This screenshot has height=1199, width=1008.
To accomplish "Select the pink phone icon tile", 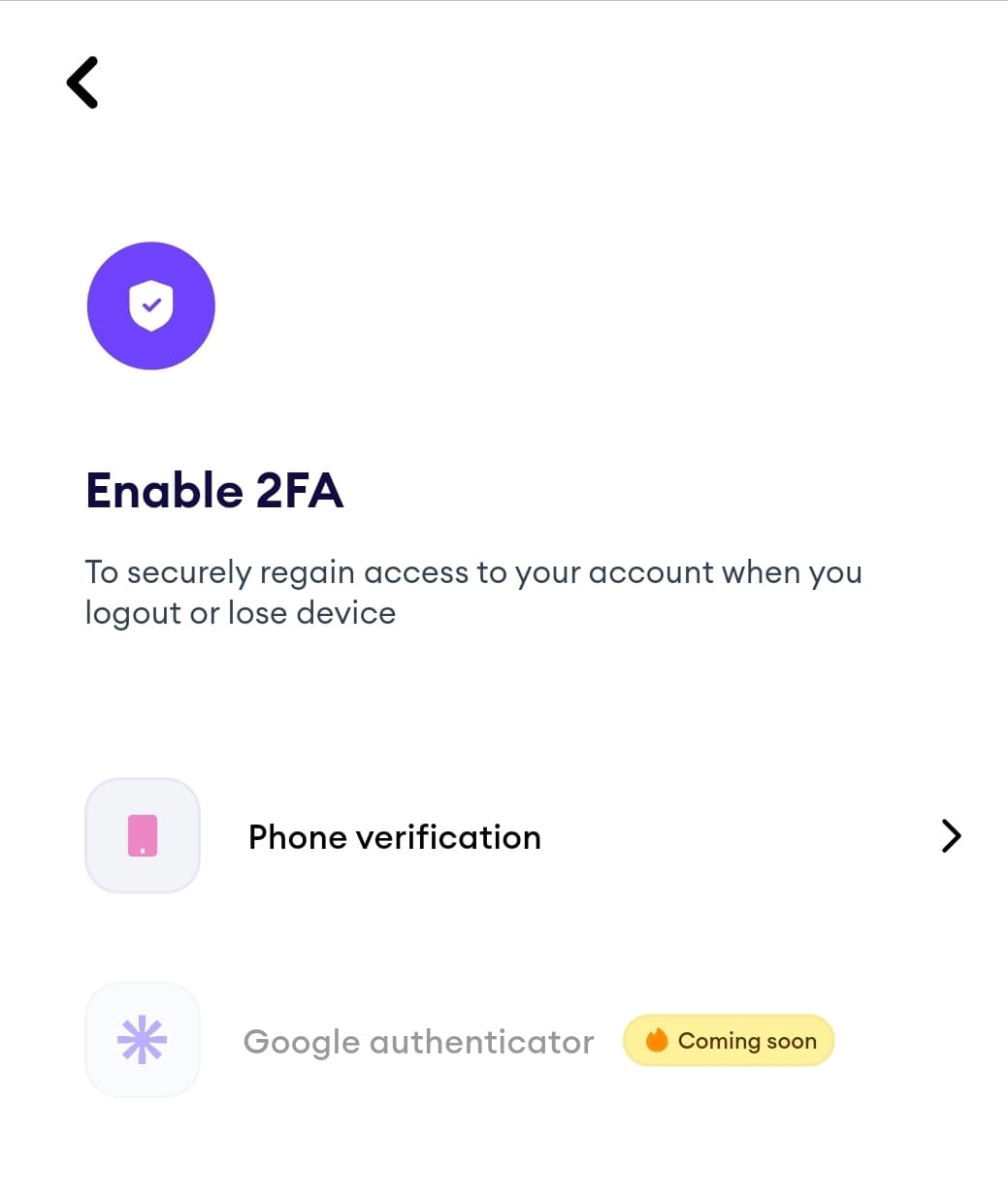I will click(x=143, y=835).
